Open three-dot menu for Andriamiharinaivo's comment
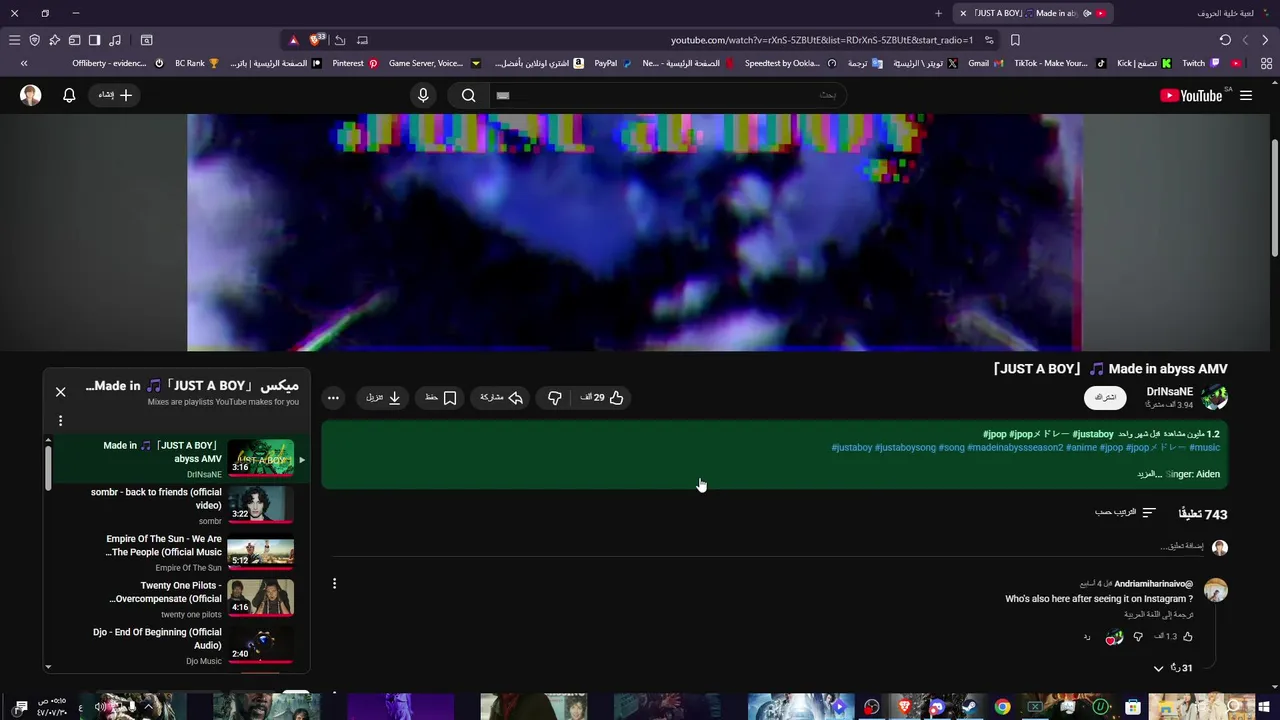This screenshot has height=720, width=1280. (334, 583)
